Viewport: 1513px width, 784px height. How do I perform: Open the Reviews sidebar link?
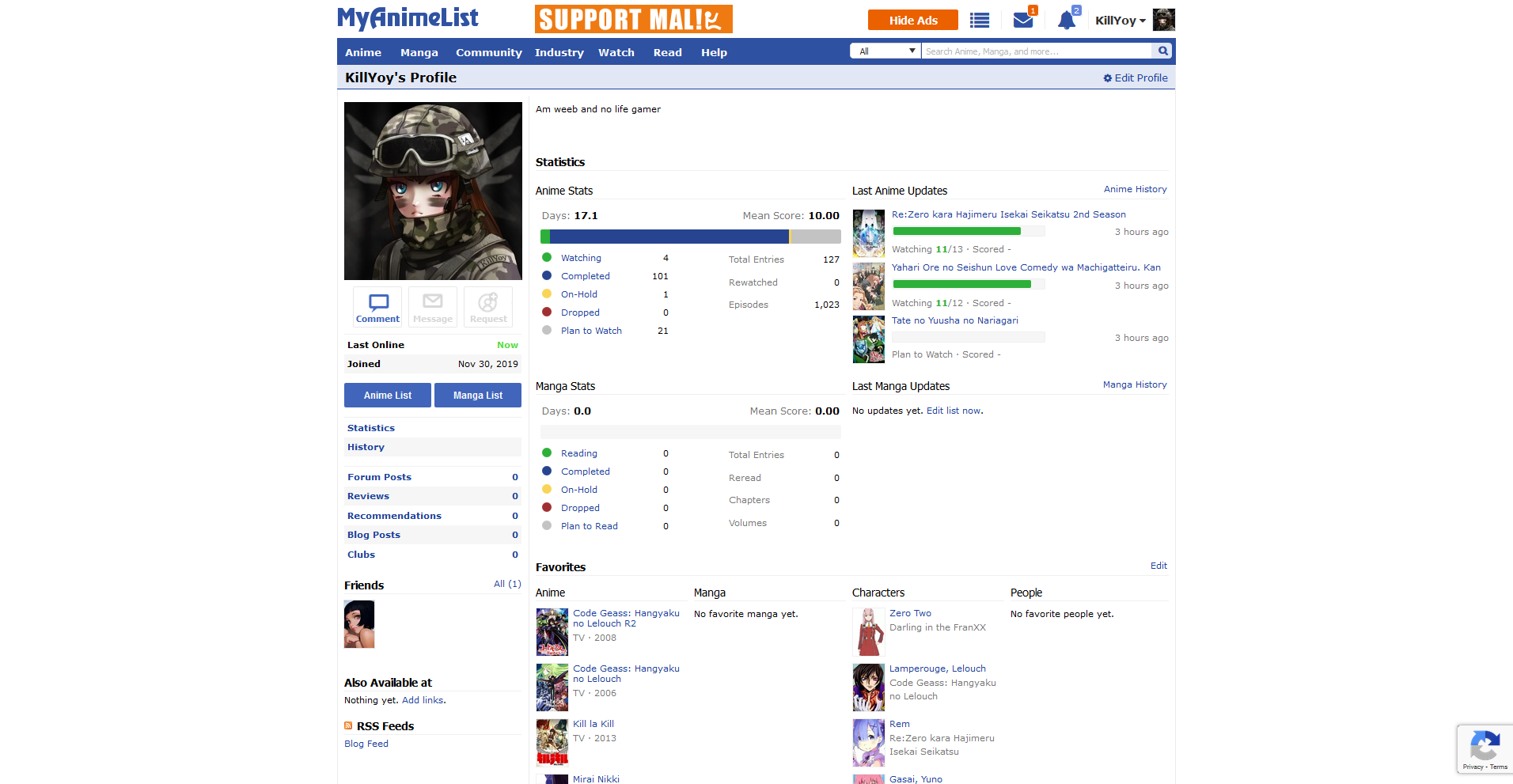coord(368,496)
